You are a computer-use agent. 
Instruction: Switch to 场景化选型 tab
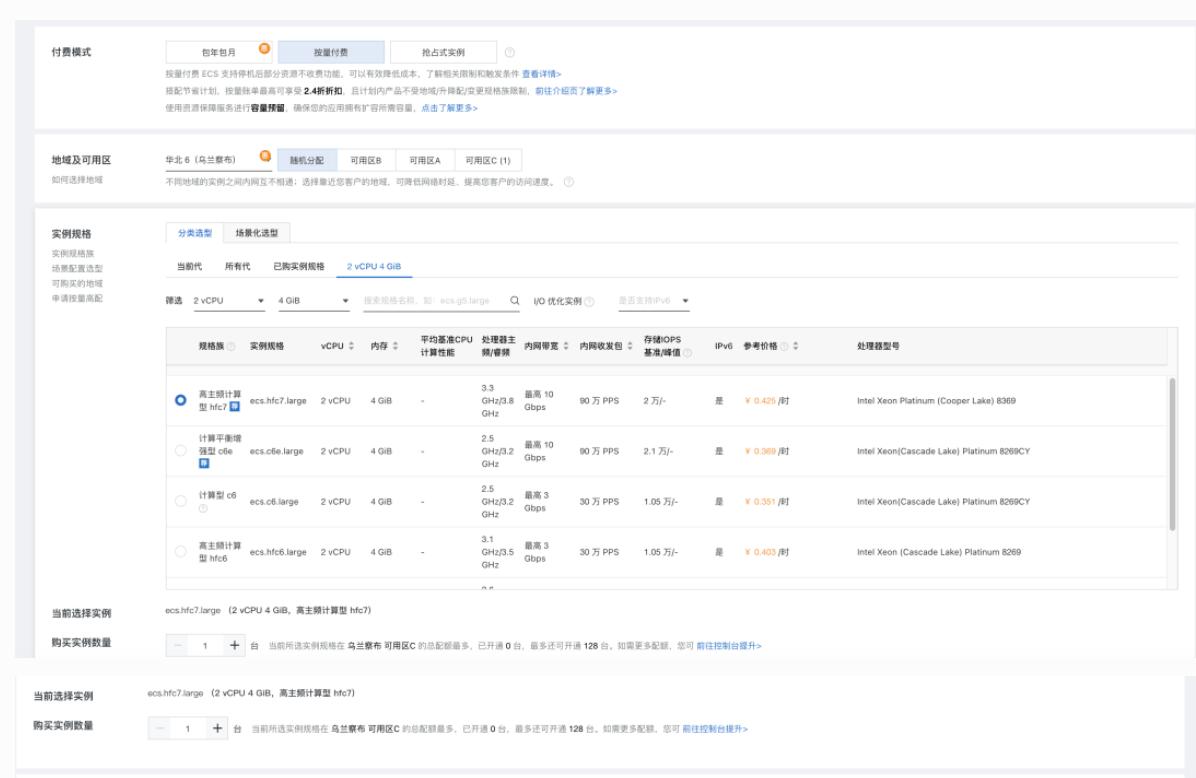tap(256, 233)
